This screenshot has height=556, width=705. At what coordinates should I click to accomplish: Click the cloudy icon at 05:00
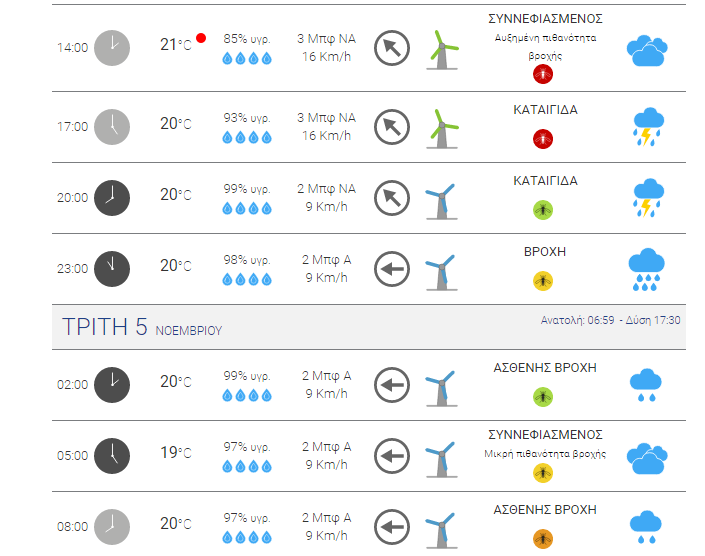tap(647, 458)
